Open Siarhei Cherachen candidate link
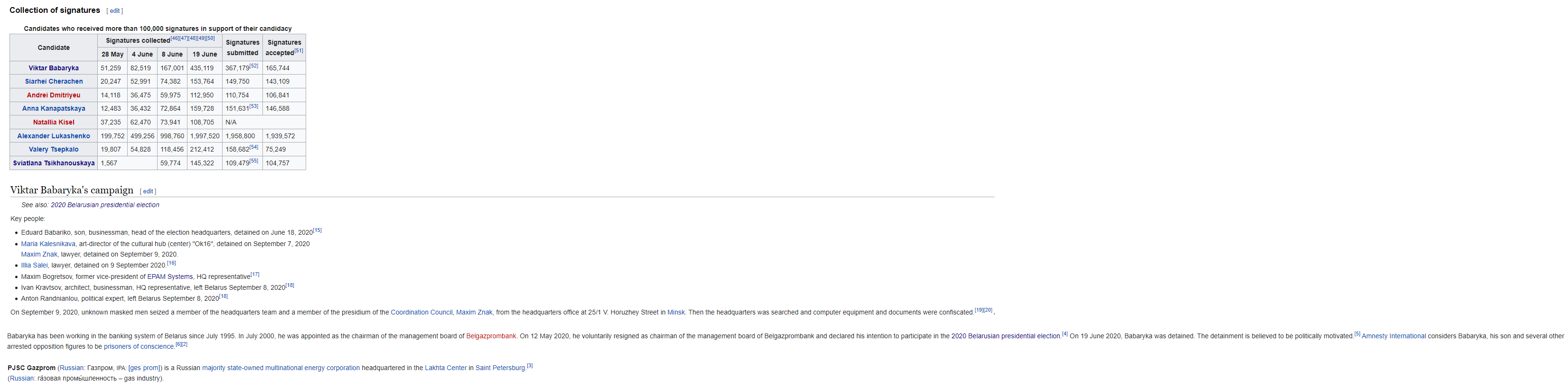Image resolution: width=1568 pixels, height=391 pixels. pyautogui.click(x=54, y=82)
